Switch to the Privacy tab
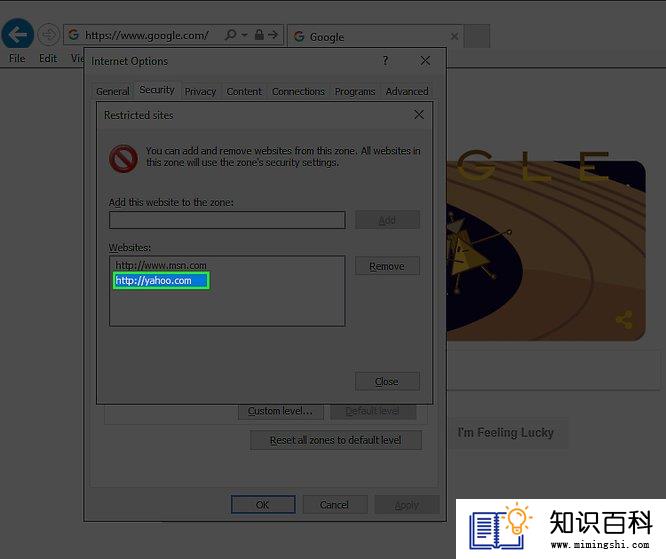Image resolution: width=666 pixels, height=559 pixels. 200,91
